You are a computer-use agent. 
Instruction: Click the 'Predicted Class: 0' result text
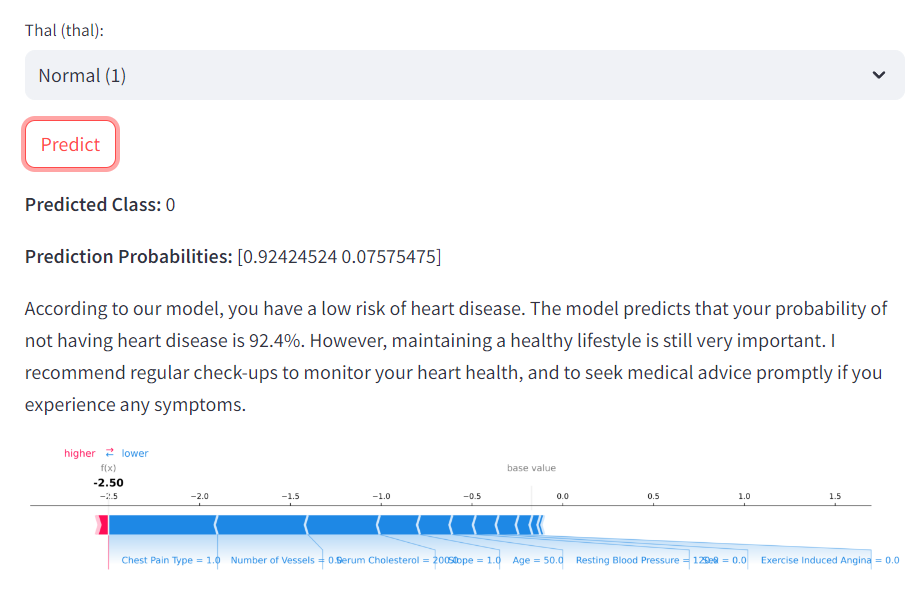point(100,205)
